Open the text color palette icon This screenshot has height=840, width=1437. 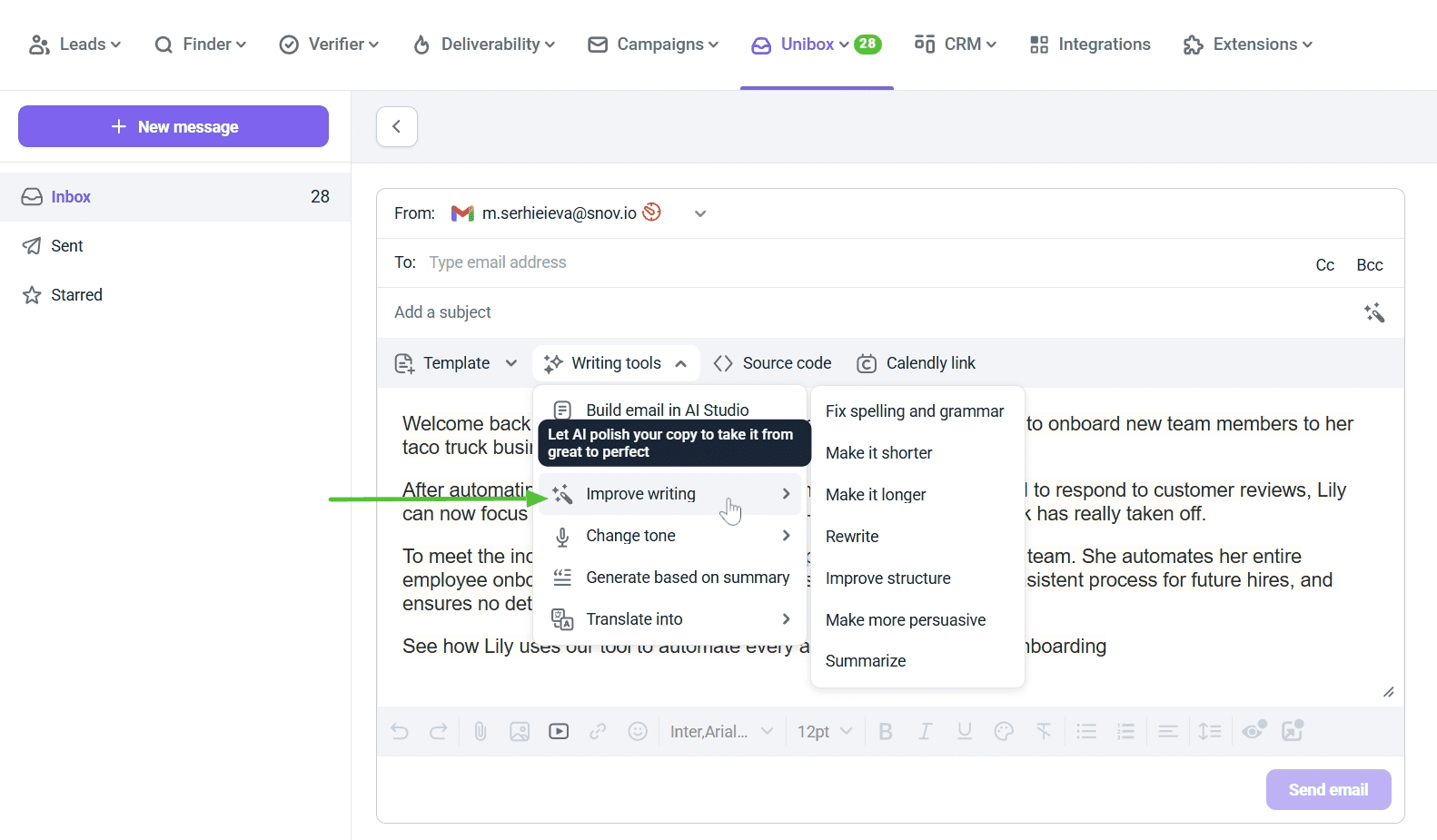click(1004, 731)
